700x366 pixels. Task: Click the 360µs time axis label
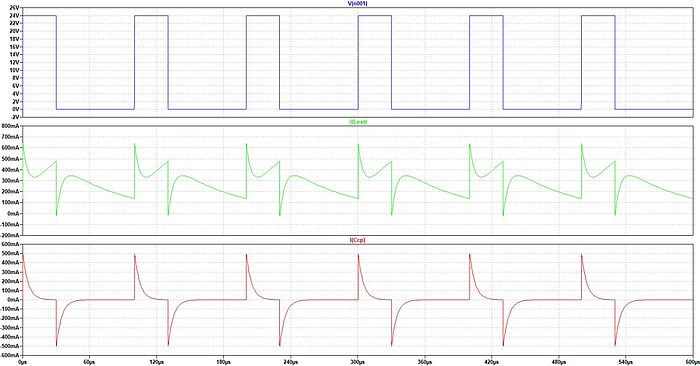click(x=425, y=362)
